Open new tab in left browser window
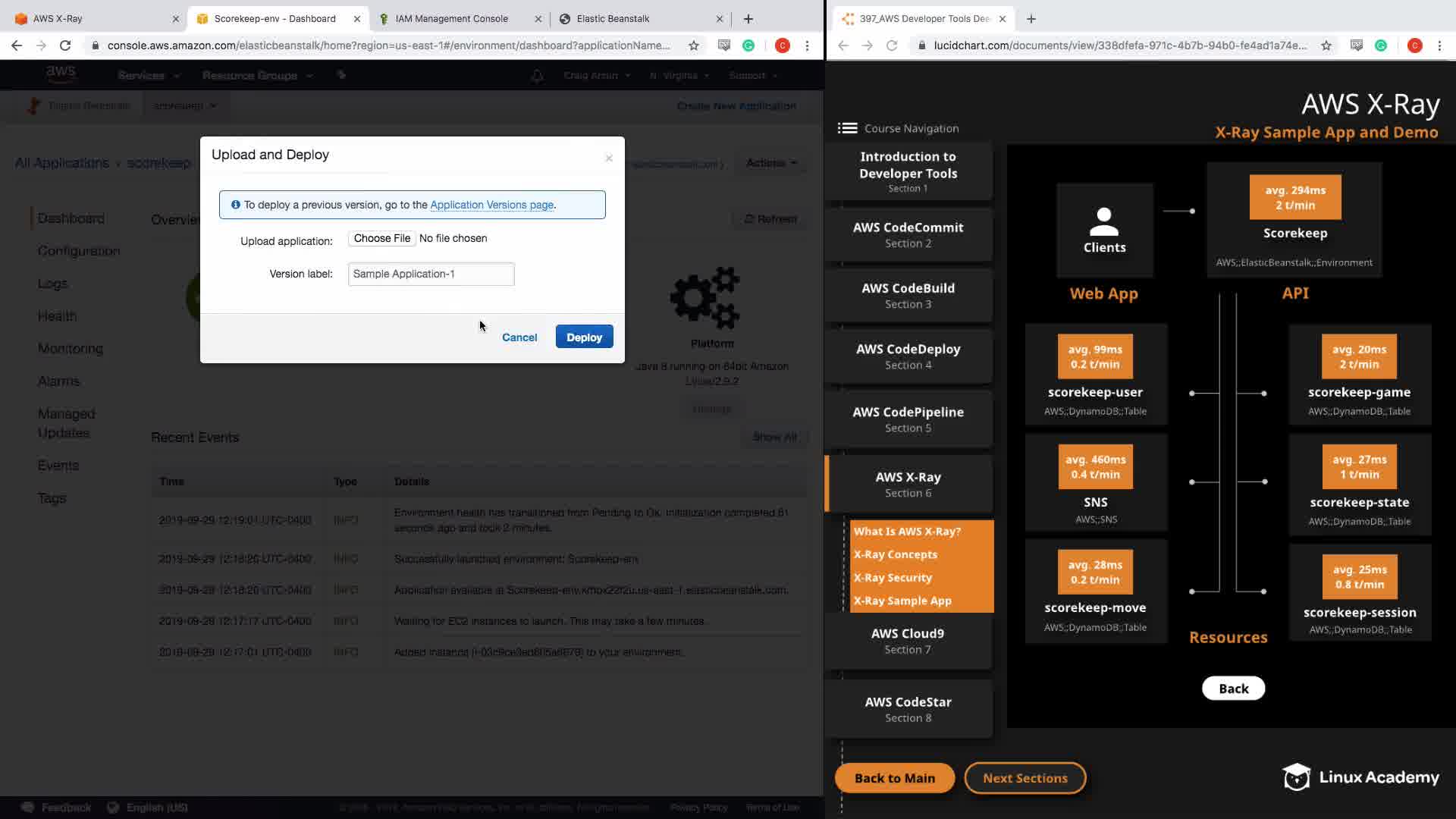 click(x=748, y=18)
